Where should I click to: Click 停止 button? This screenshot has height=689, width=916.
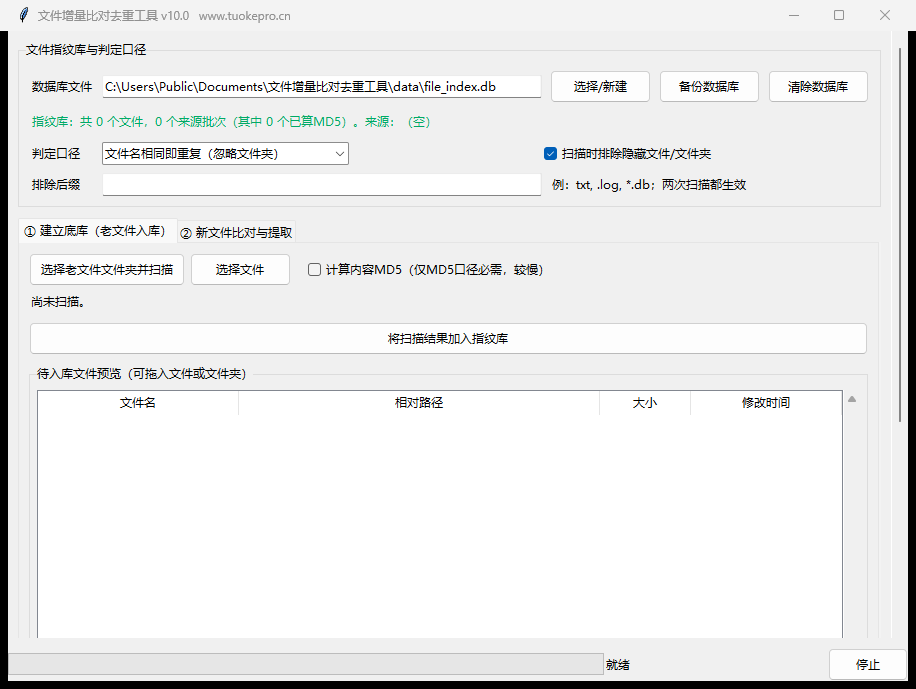[868, 664]
